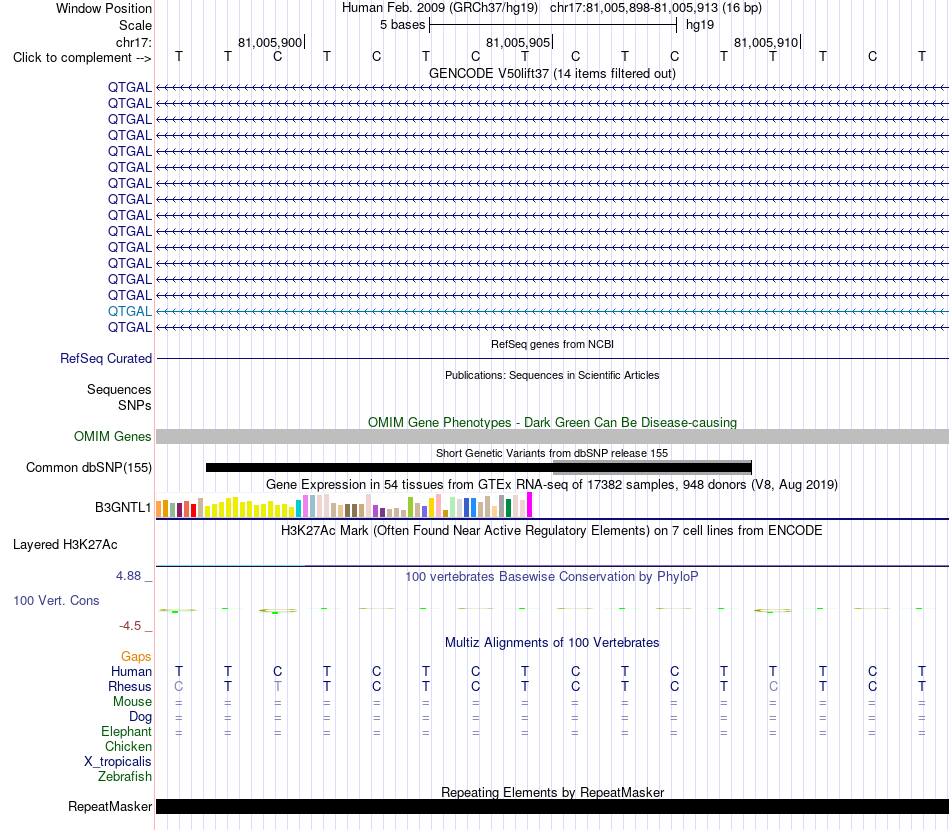Screen dimensions: 950x830
Task: Click the '5 bases' scale bar label
Action: click(402, 25)
